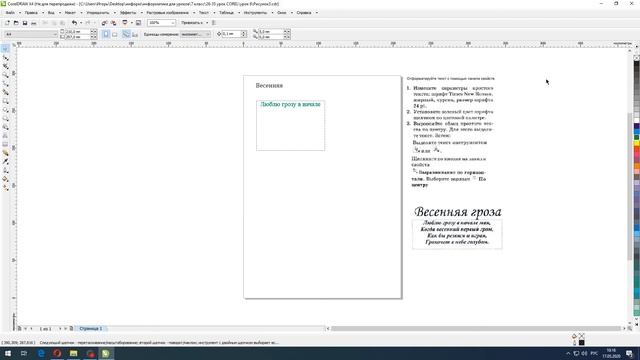
Task: Pick the yellow swatch in the color palette
Action: click(636, 143)
